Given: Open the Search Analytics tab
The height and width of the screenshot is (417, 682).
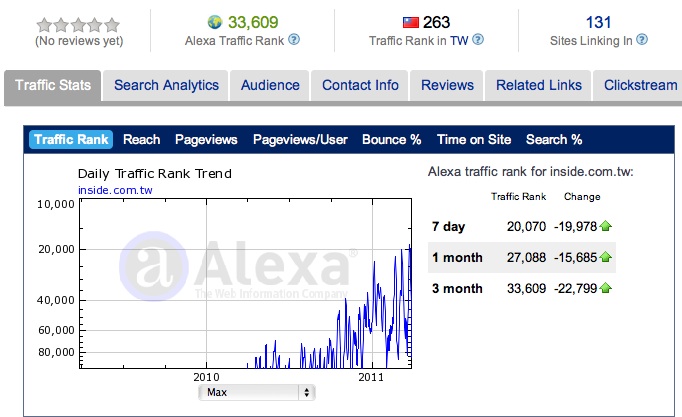Looking at the screenshot, I should pos(166,85).
